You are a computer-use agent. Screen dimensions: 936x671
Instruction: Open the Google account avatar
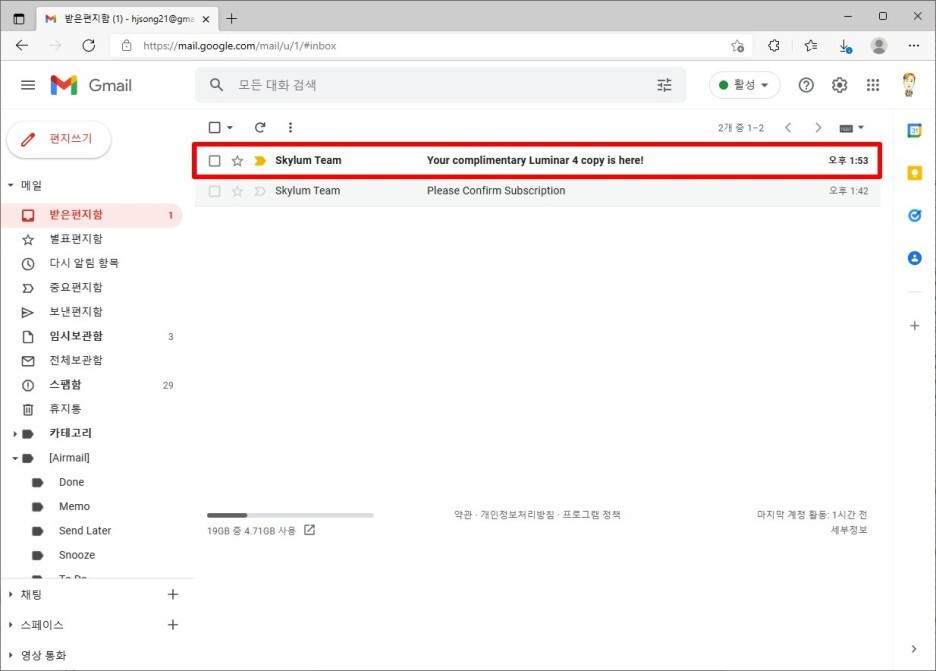(909, 85)
